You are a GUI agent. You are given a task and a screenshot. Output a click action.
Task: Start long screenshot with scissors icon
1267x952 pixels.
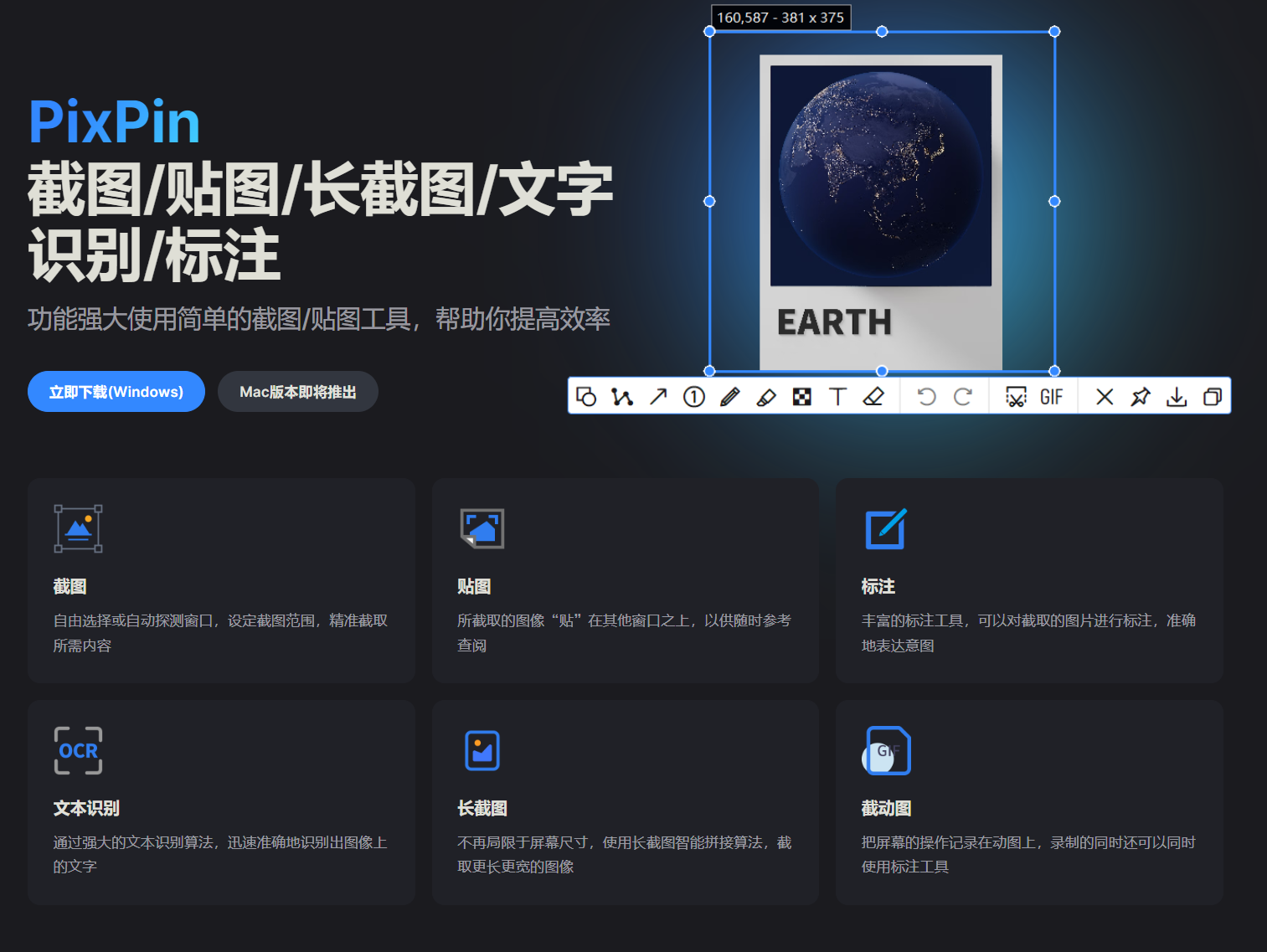point(1016,397)
